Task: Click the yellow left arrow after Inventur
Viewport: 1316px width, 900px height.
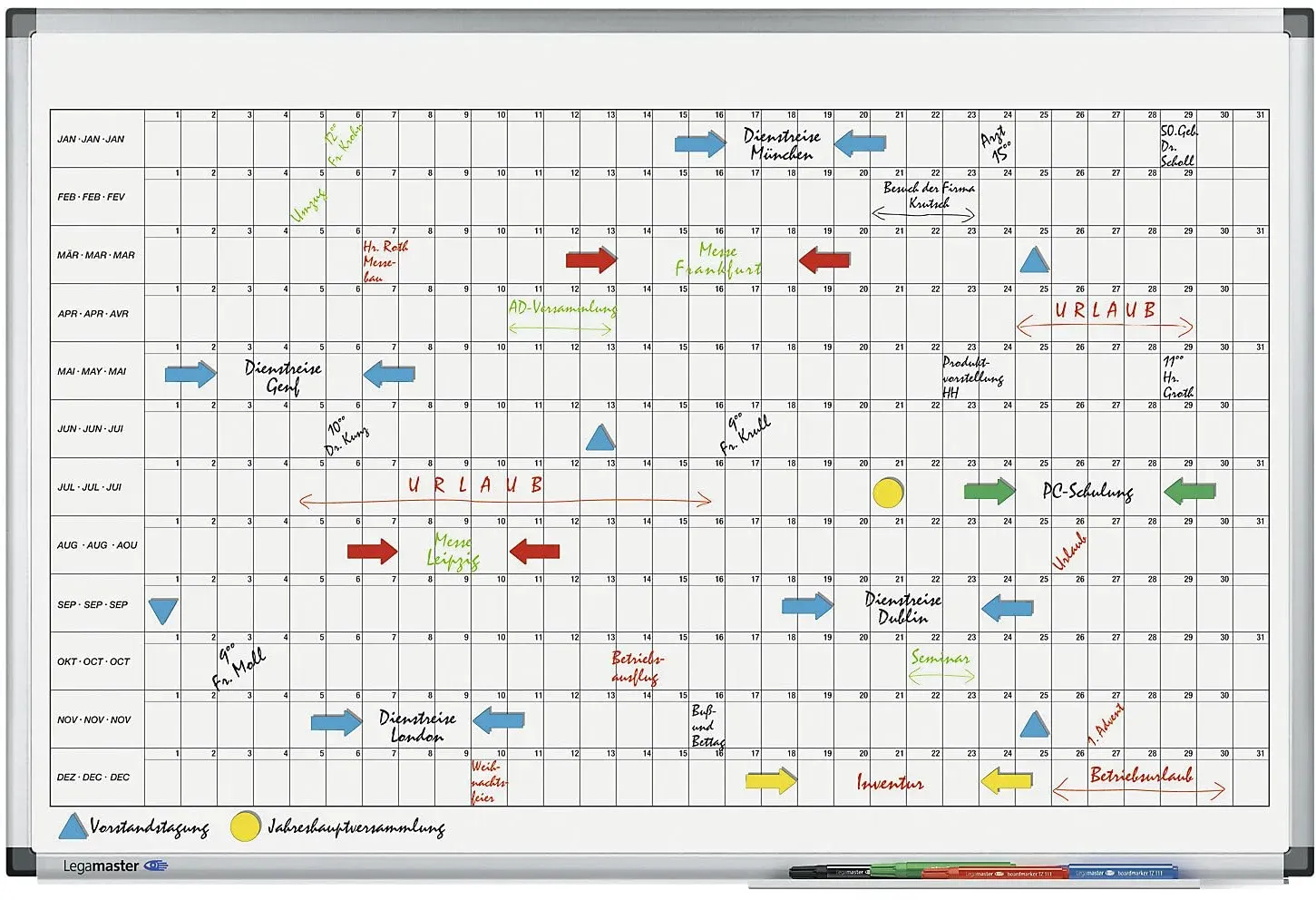Action: (1007, 780)
